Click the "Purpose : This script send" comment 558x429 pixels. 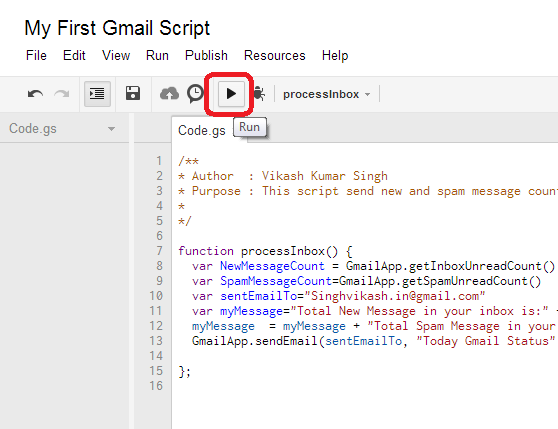click(283, 191)
